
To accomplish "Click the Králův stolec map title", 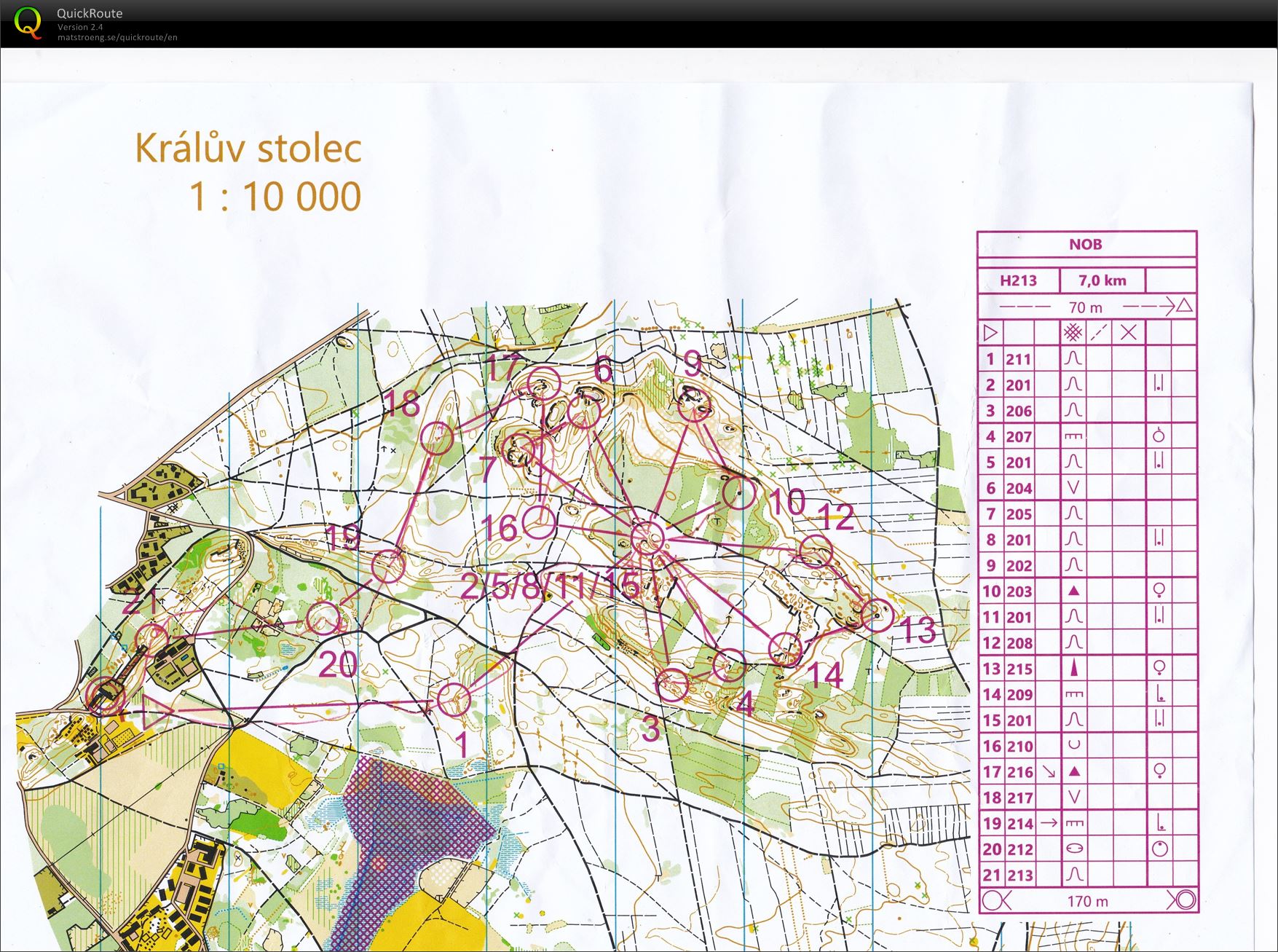I will pyautogui.click(x=248, y=149).
